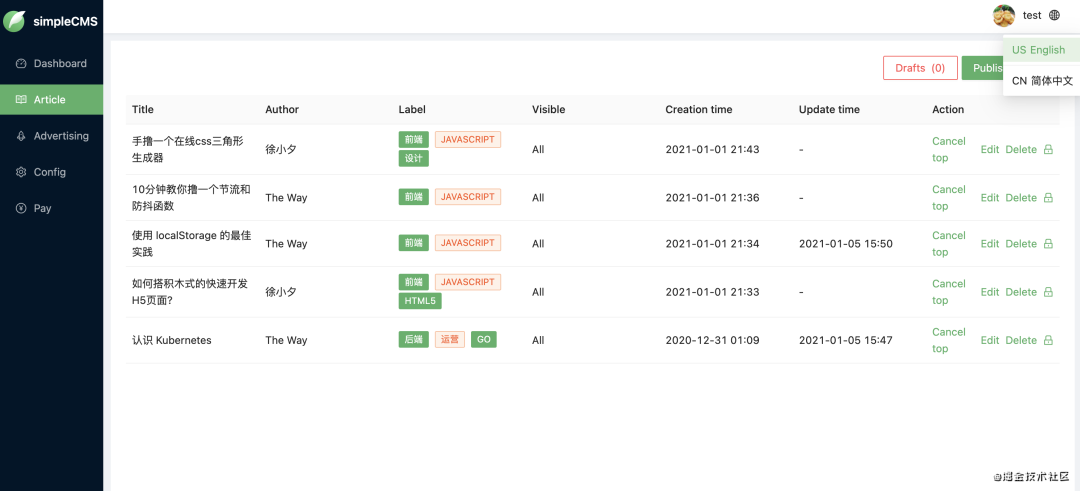Delete the 认识 Kubernetes article
This screenshot has height=491, width=1080.
pos(1021,340)
